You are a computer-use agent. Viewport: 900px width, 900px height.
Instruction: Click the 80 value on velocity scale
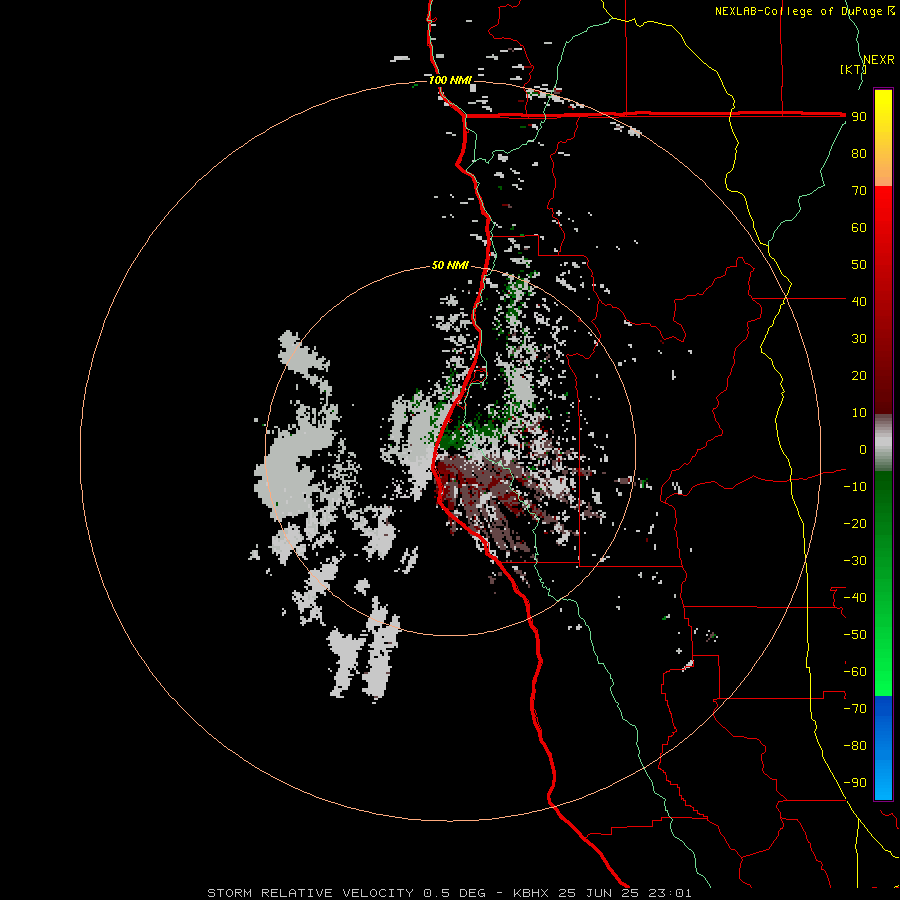click(859, 154)
